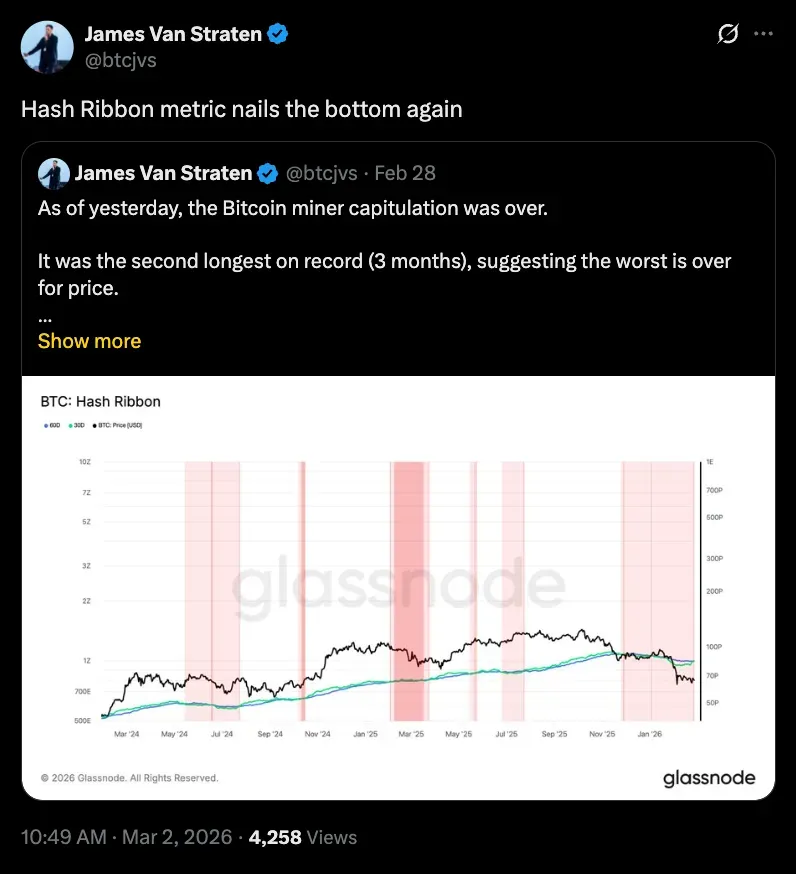The height and width of the screenshot is (874, 796).
Task: Open Grok to explain this post
Action: [727, 34]
